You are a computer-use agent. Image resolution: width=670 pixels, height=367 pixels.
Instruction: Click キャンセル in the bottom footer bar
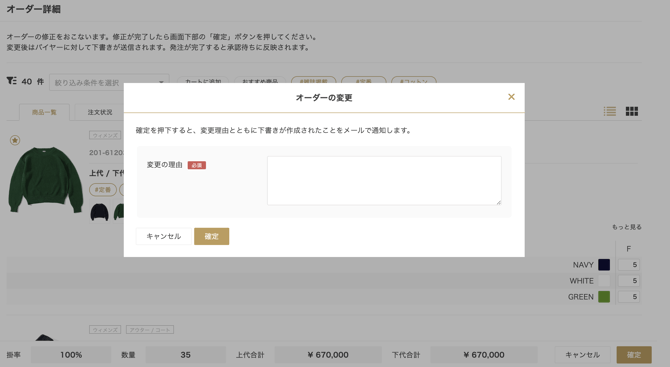(x=582, y=355)
